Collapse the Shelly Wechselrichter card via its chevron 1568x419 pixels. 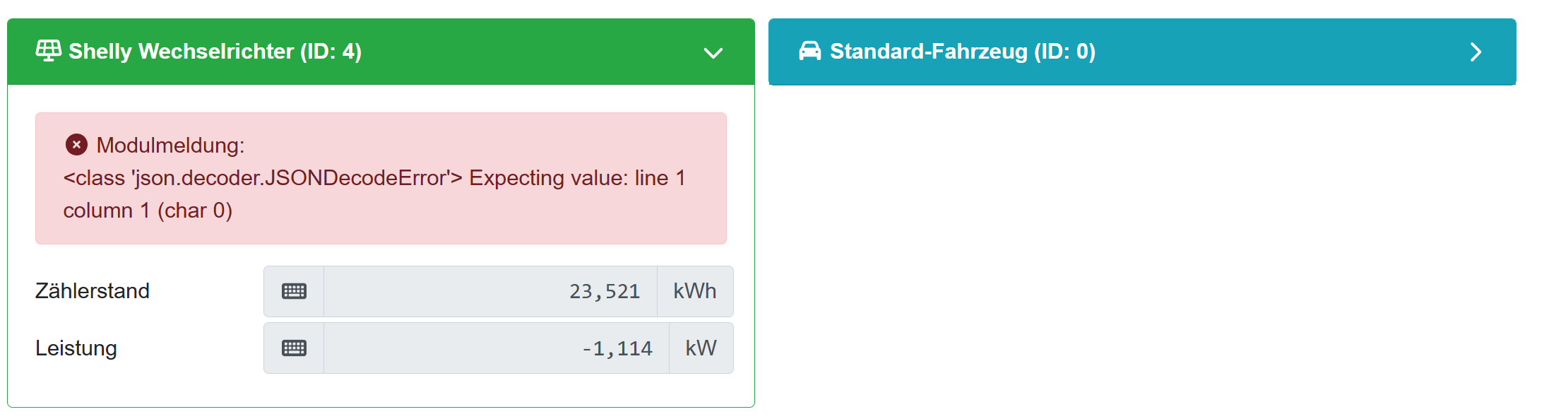point(713,53)
